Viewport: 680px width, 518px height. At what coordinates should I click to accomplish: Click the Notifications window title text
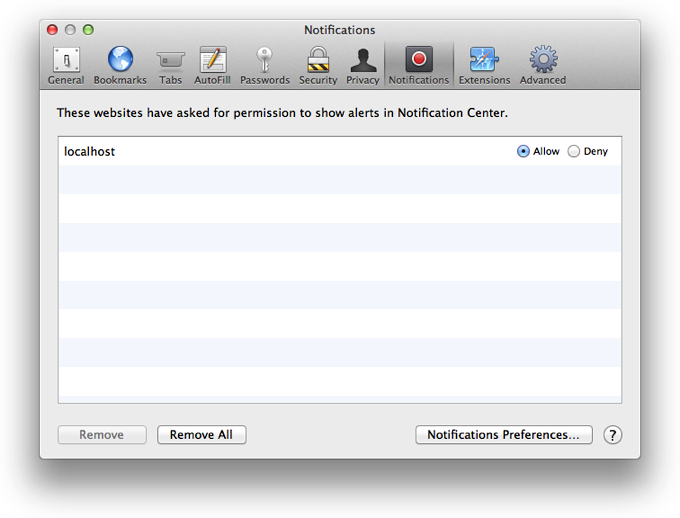click(340, 30)
